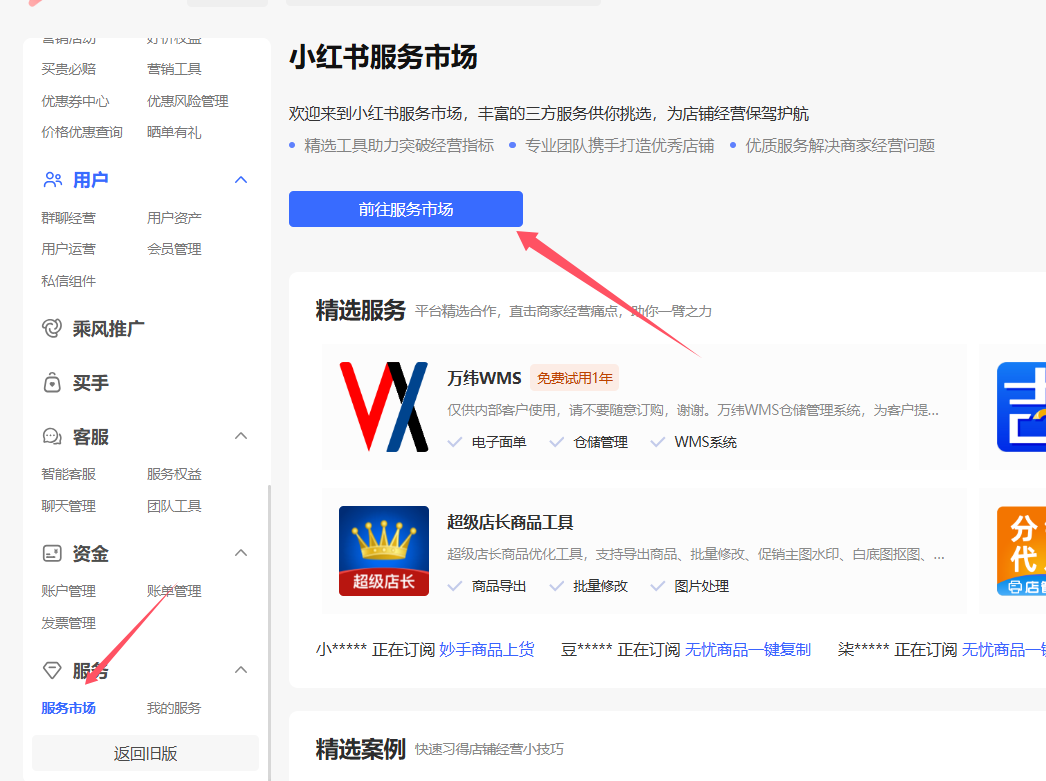
Task: Open 私信组件 menu item
Action: pos(69,281)
